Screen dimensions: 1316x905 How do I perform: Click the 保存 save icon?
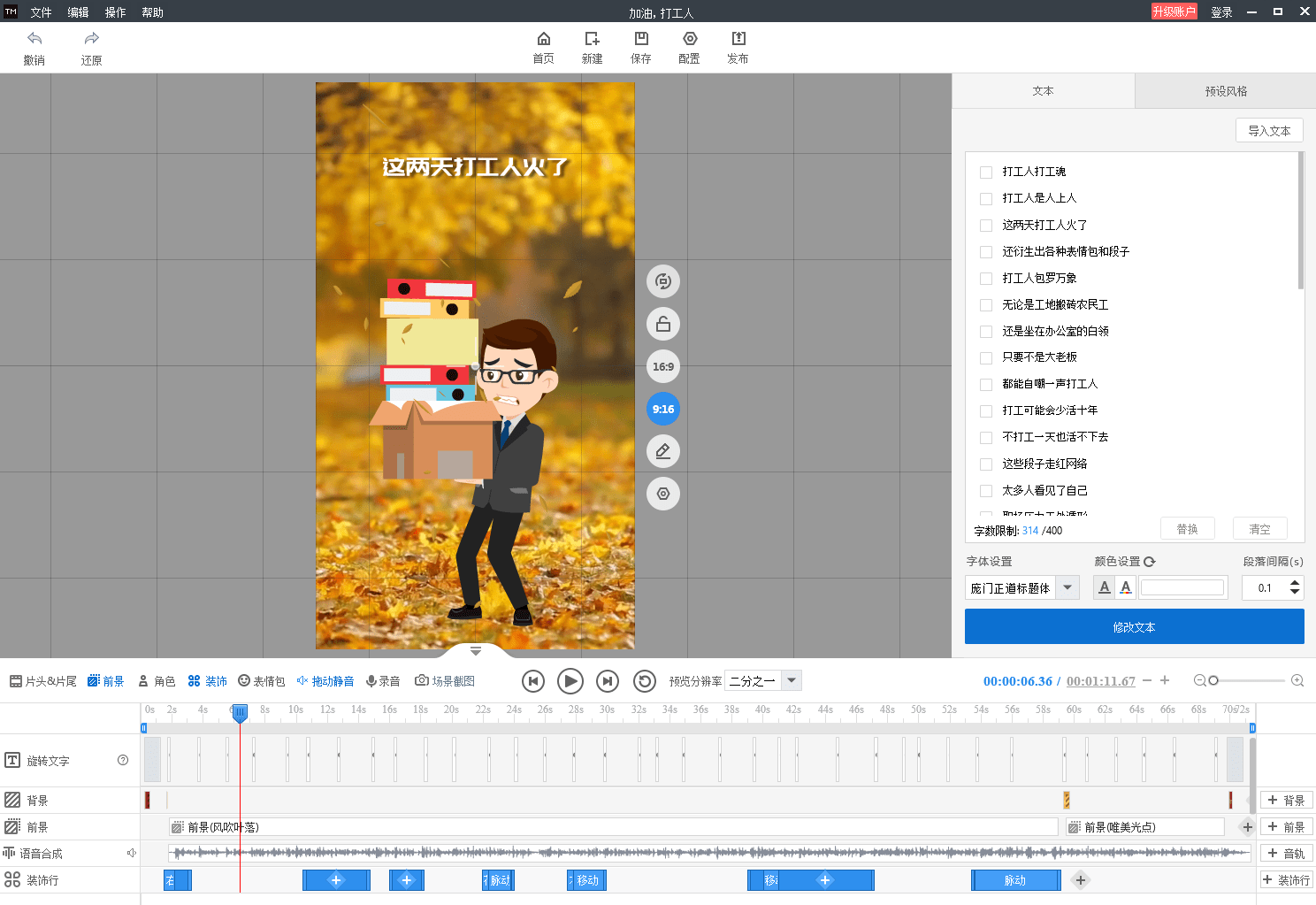641,39
